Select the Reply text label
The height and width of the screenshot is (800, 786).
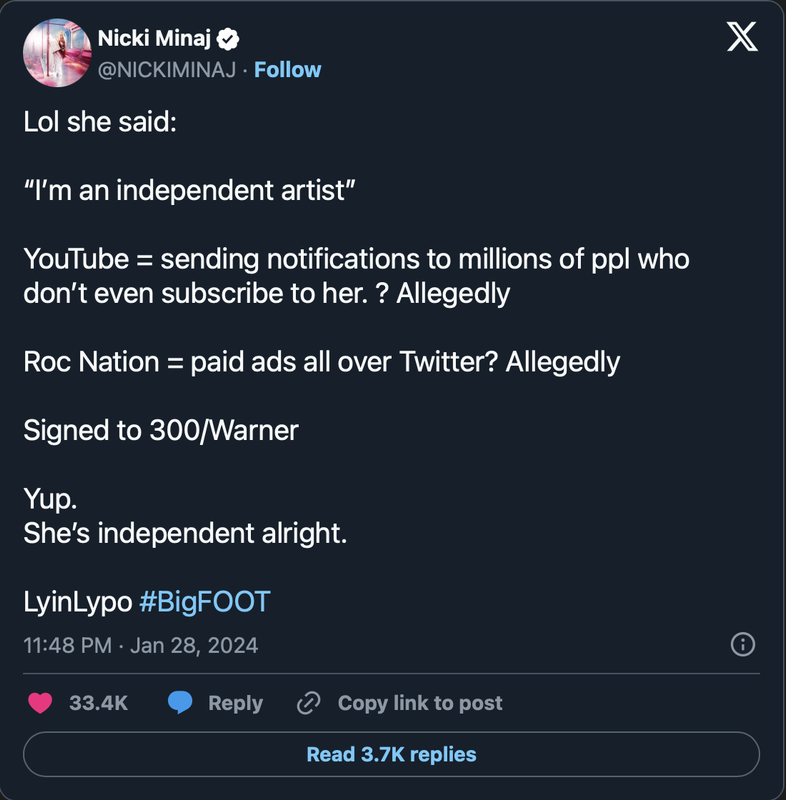tap(236, 704)
